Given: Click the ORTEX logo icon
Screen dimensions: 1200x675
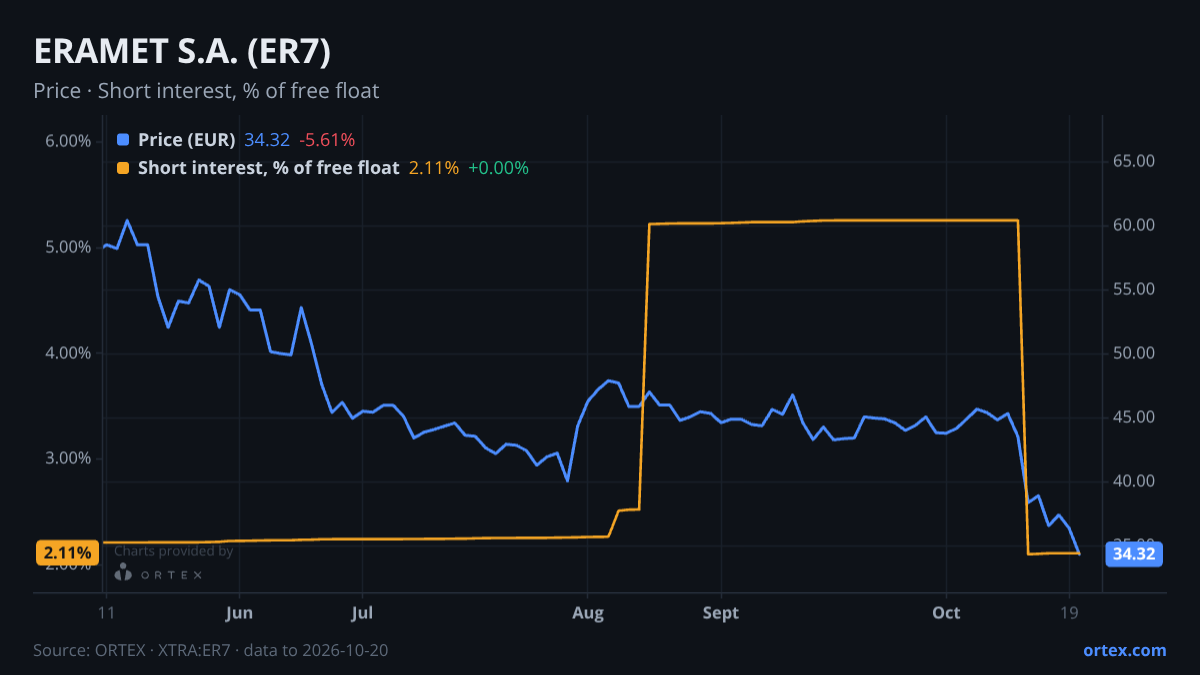Looking at the screenshot, I should (123, 573).
